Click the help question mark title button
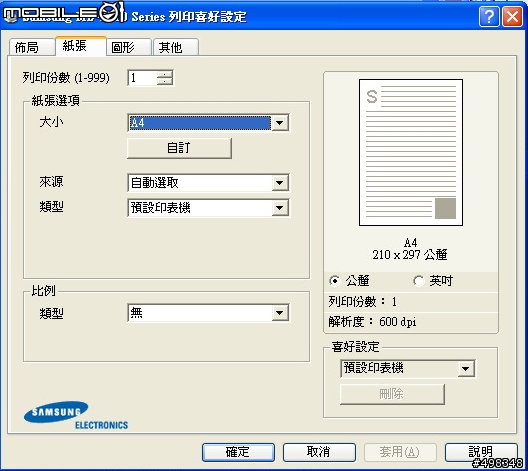This screenshot has height=471, width=528. pyautogui.click(x=489, y=16)
